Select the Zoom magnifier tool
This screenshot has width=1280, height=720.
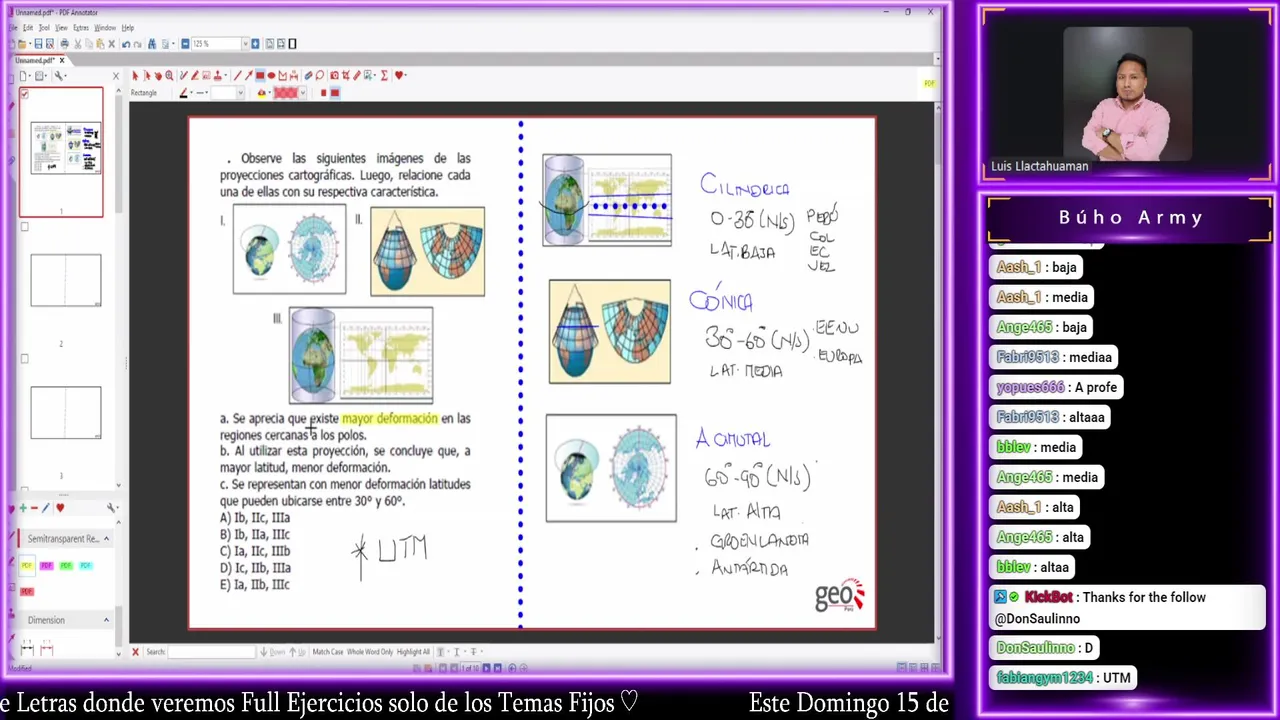169,76
